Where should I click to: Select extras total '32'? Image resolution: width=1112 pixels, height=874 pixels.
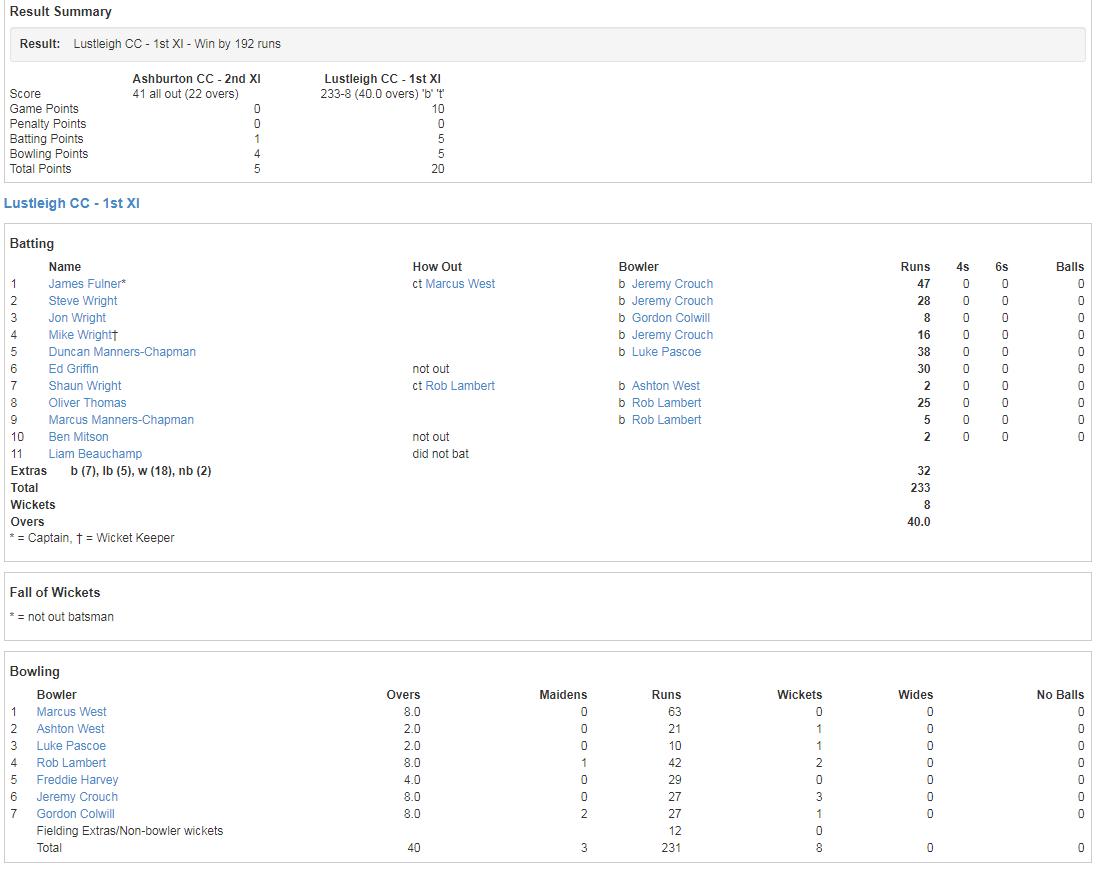pyautogui.click(x=923, y=471)
